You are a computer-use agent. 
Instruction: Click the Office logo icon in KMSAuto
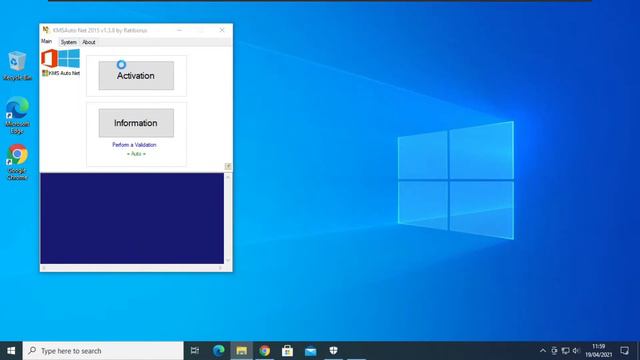click(49, 58)
